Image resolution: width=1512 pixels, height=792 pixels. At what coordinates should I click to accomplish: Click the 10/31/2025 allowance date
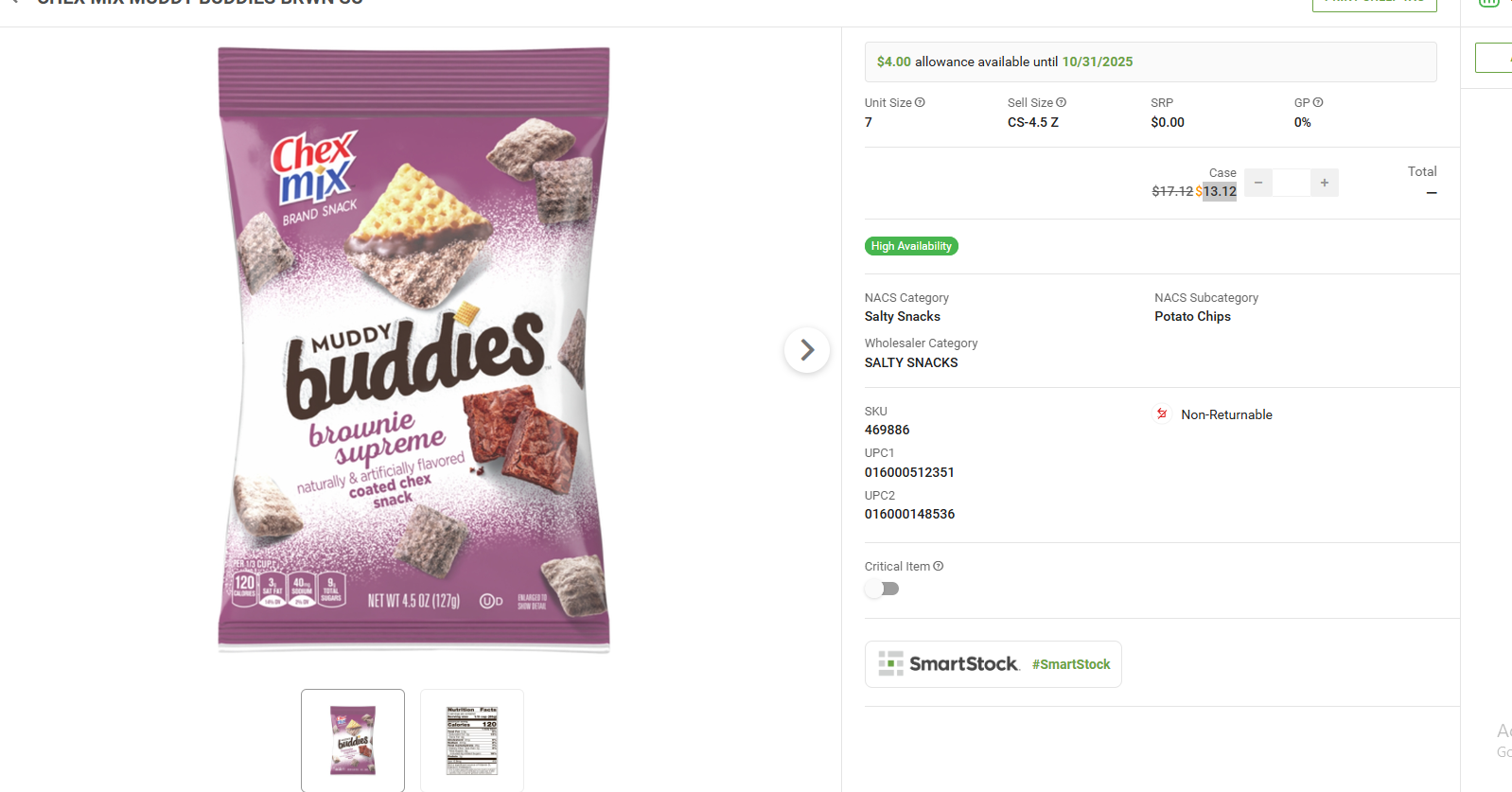coord(1098,62)
